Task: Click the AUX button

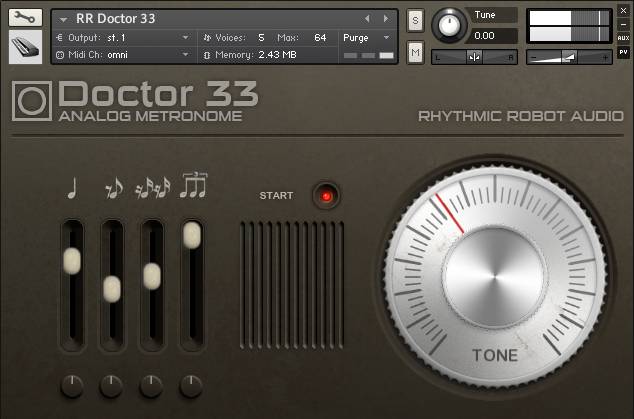Action: [x=623, y=38]
